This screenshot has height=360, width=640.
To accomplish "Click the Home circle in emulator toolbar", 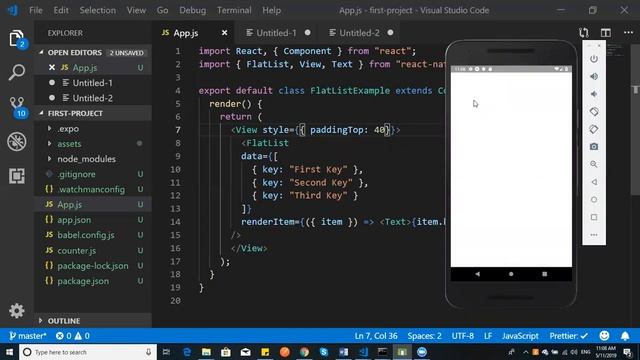I will [594, 200].
